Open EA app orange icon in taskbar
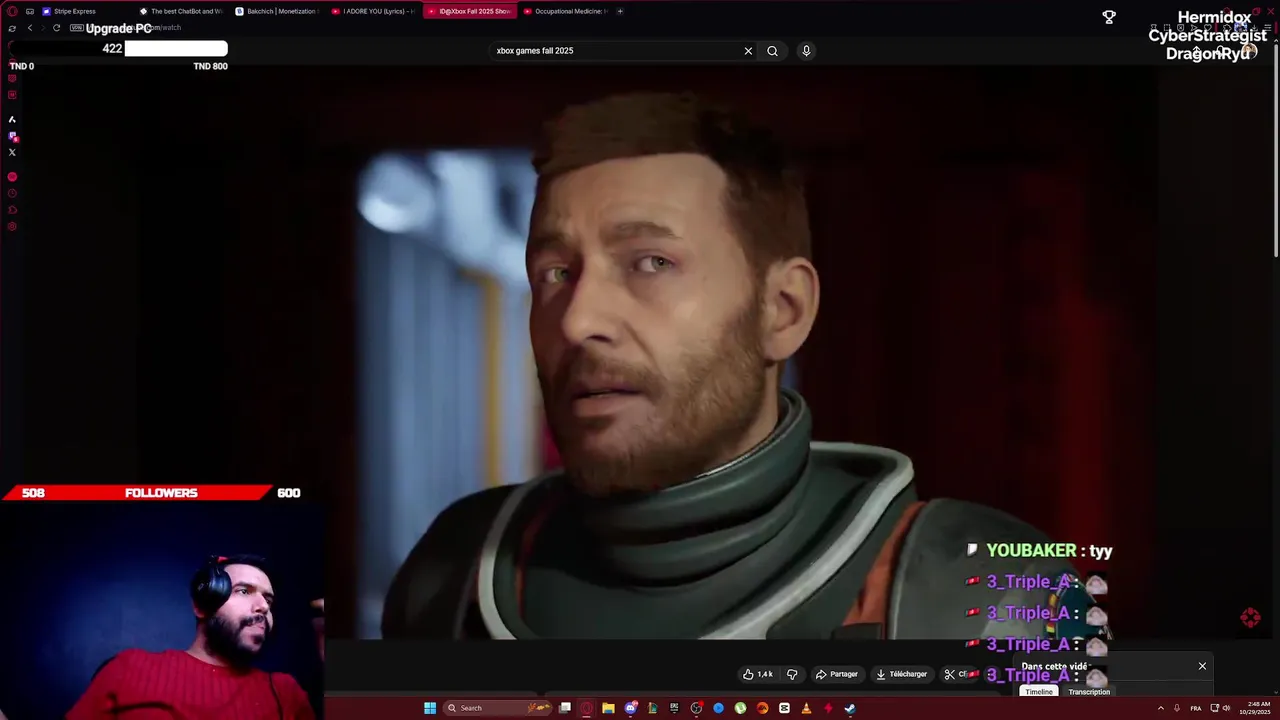The width and height of the screenshot is (1280, 720). [x=762, y=708]
